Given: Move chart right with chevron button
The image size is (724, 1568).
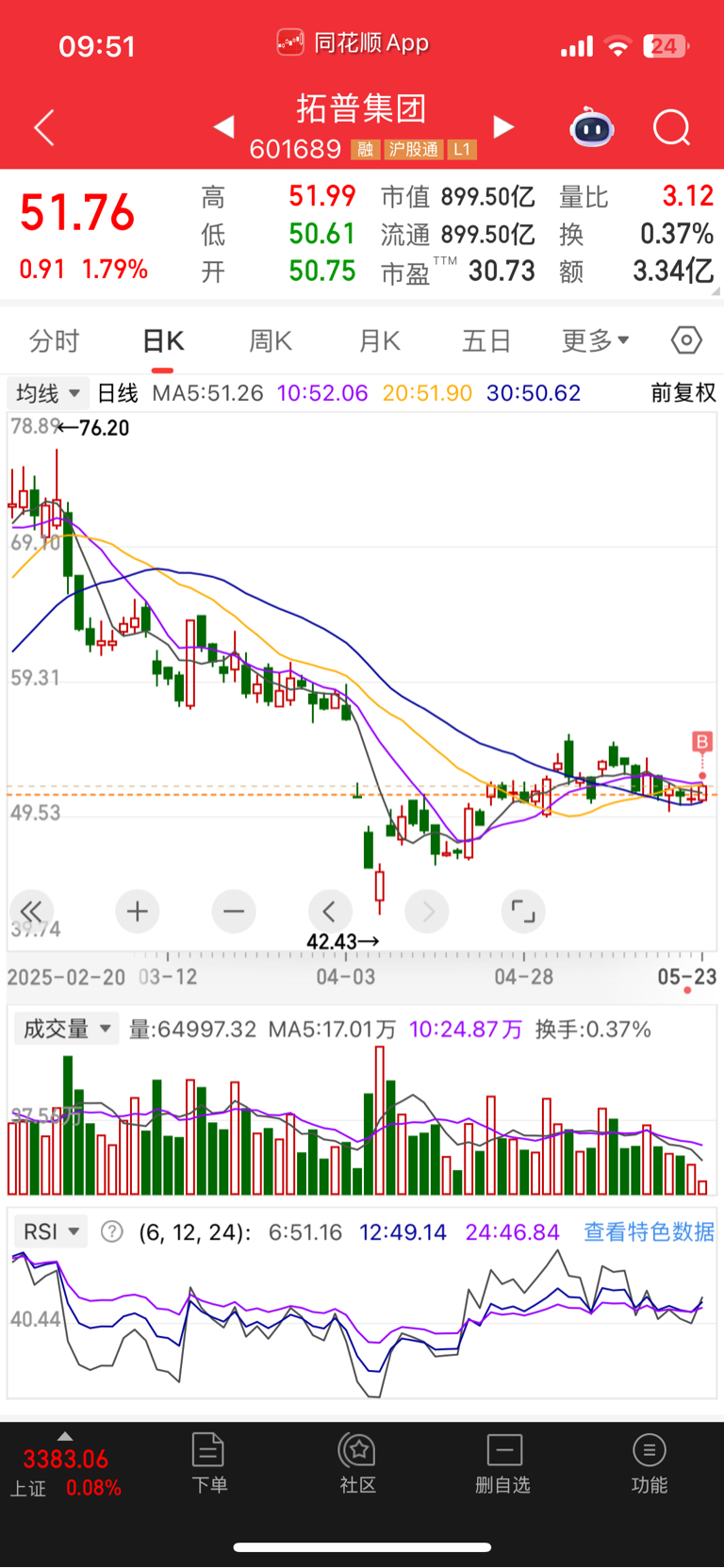Looking at the screenshot, I should pyautogui.click(x=427, y=911).
